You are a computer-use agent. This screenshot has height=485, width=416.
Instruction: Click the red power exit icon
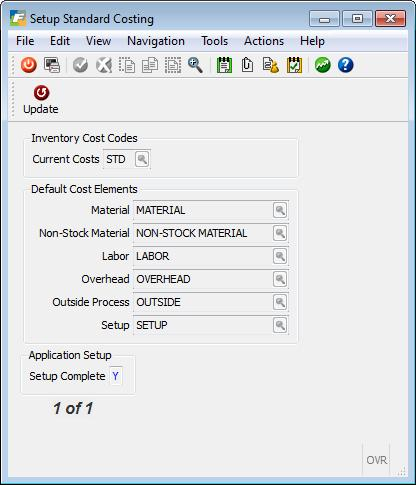click(x=29, y=65)
